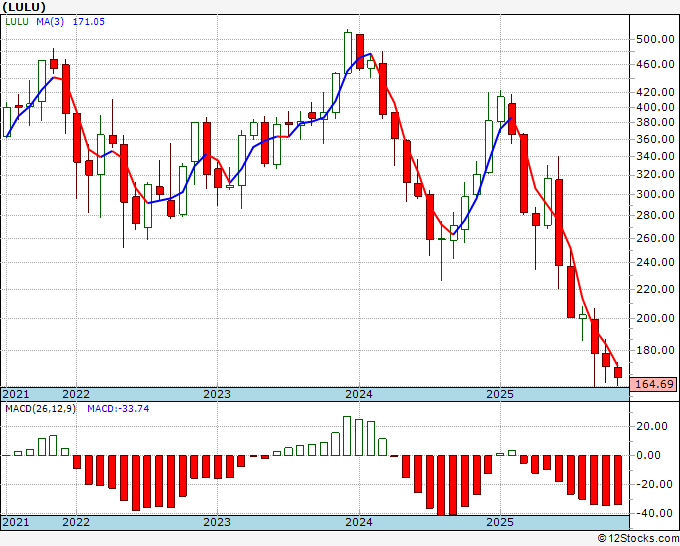The image size is (680, 546).
Task: Click the 240.00 price axis label
Action: click(x=655, y=262)
